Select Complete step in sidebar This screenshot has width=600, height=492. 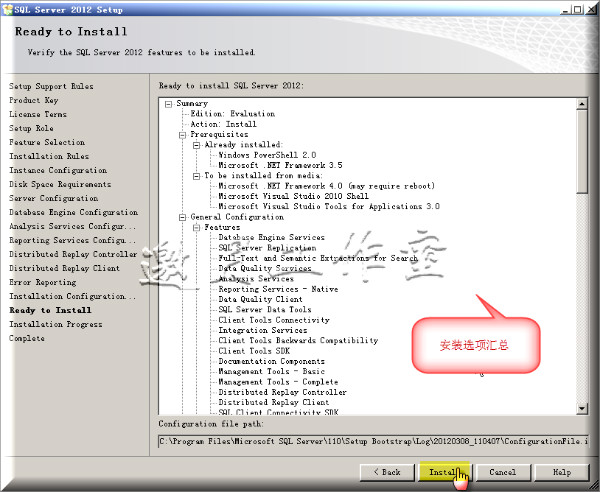tap(27, 339)
